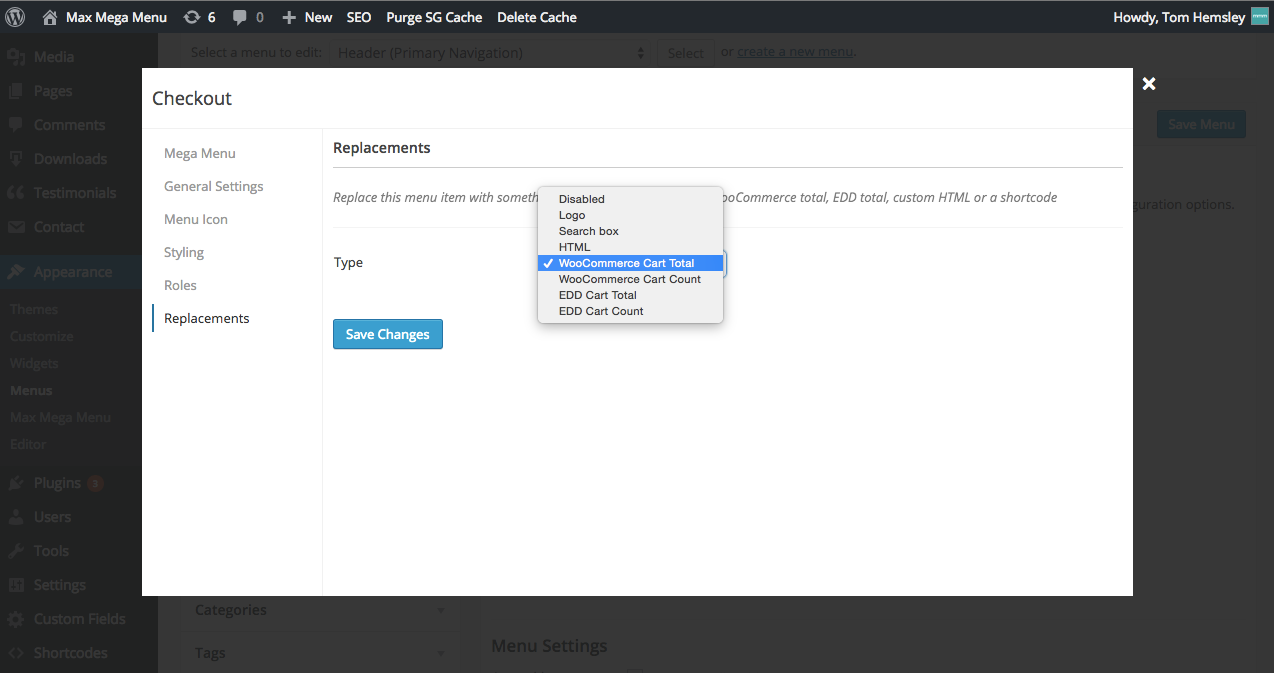Open Widgets under Appearance
Image resolution: width=1274 pixels, height=673 pixels.
(34, 363)
